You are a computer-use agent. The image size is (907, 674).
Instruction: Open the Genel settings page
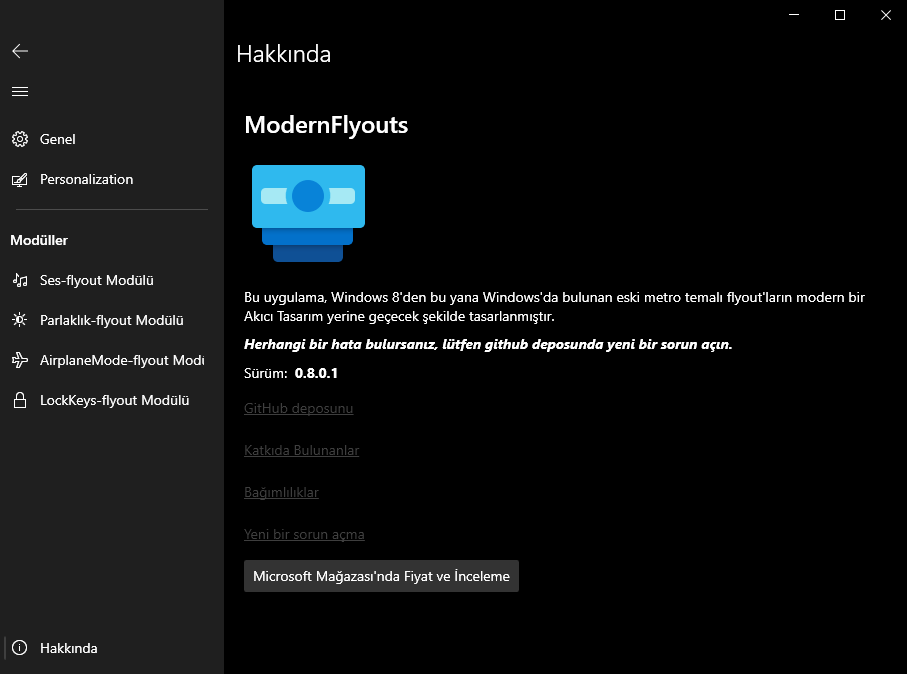112,139
